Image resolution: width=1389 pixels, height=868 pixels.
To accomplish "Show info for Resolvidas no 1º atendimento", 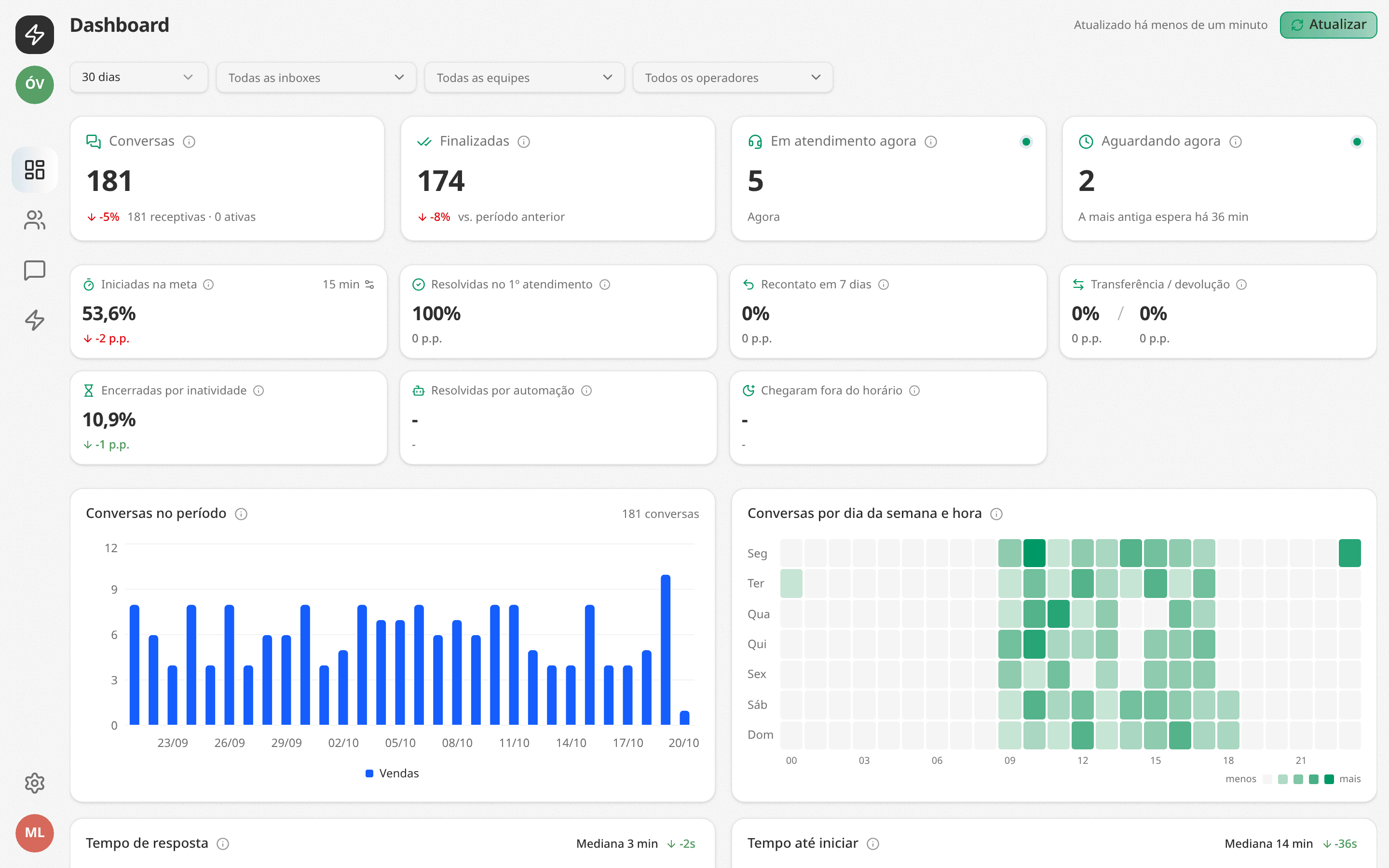I will 604,285.
